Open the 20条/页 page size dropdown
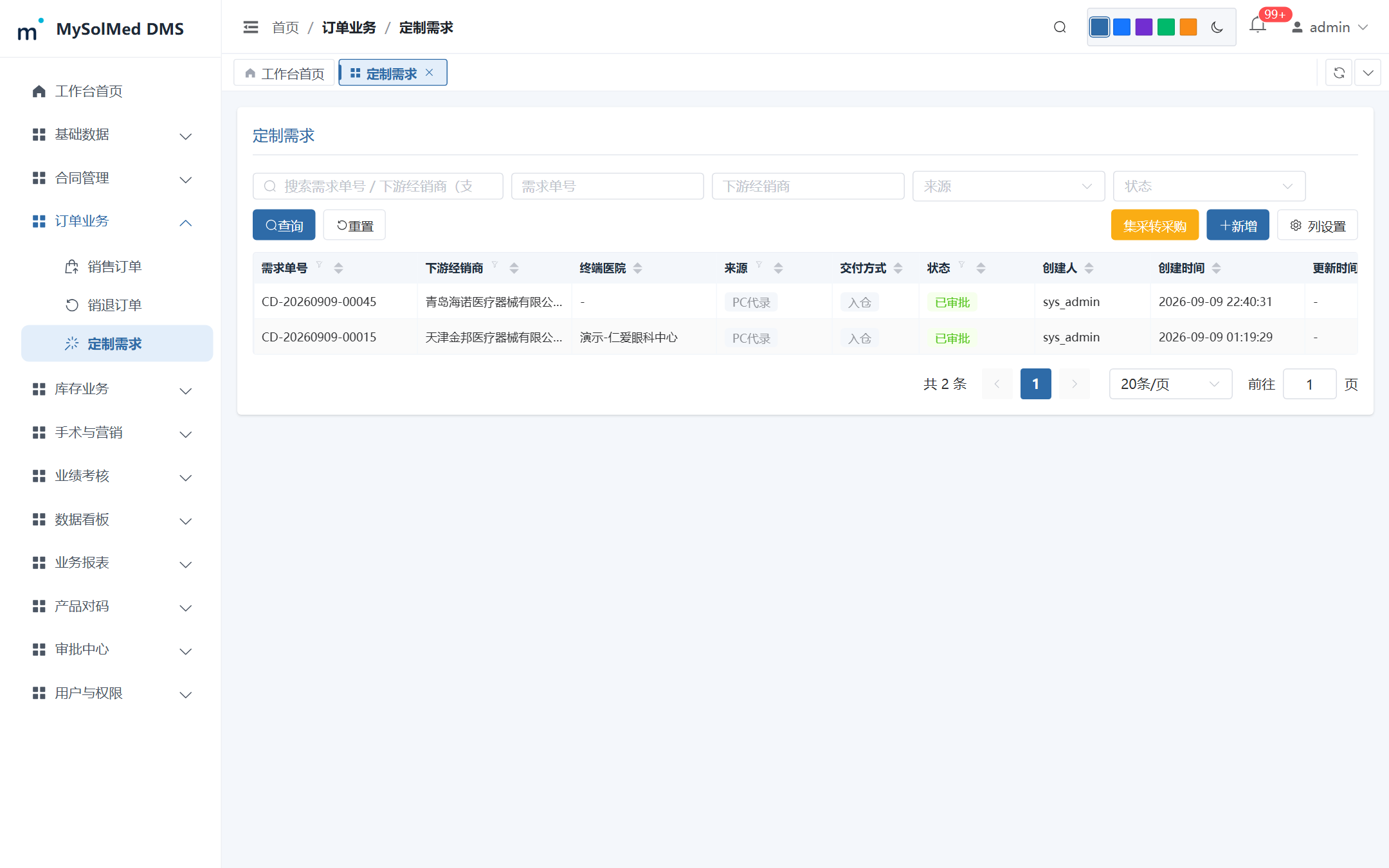 point(1170,384)
